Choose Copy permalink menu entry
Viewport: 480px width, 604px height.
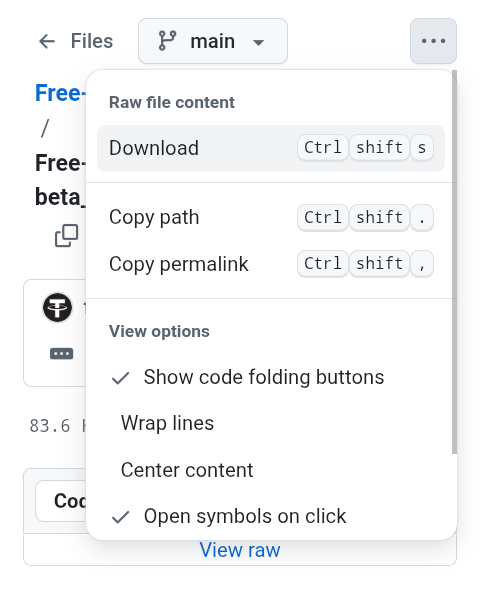[x=271, y=264]
